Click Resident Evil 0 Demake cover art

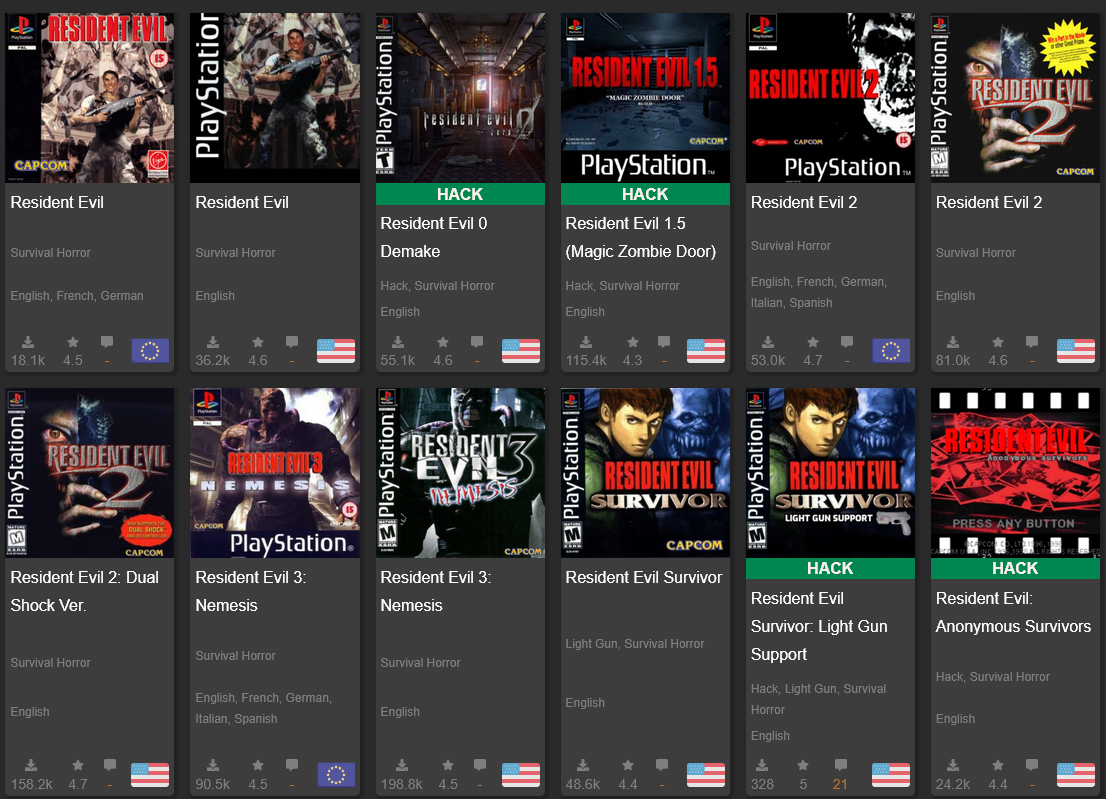point(460,98)
